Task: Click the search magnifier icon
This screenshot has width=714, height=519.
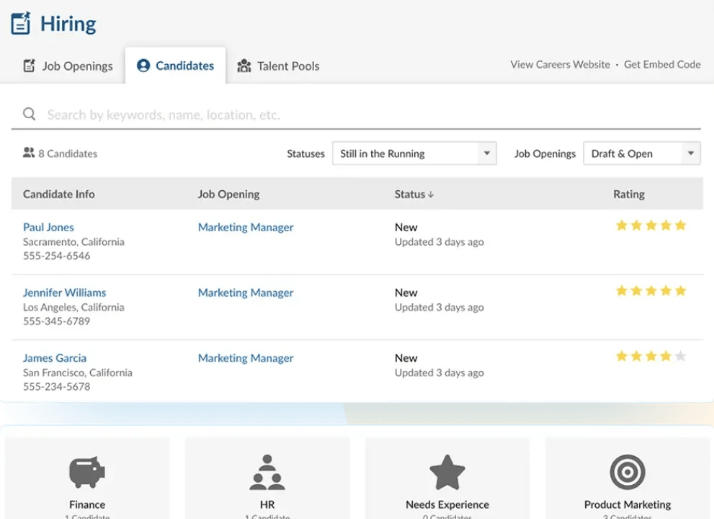Action: 29,114
